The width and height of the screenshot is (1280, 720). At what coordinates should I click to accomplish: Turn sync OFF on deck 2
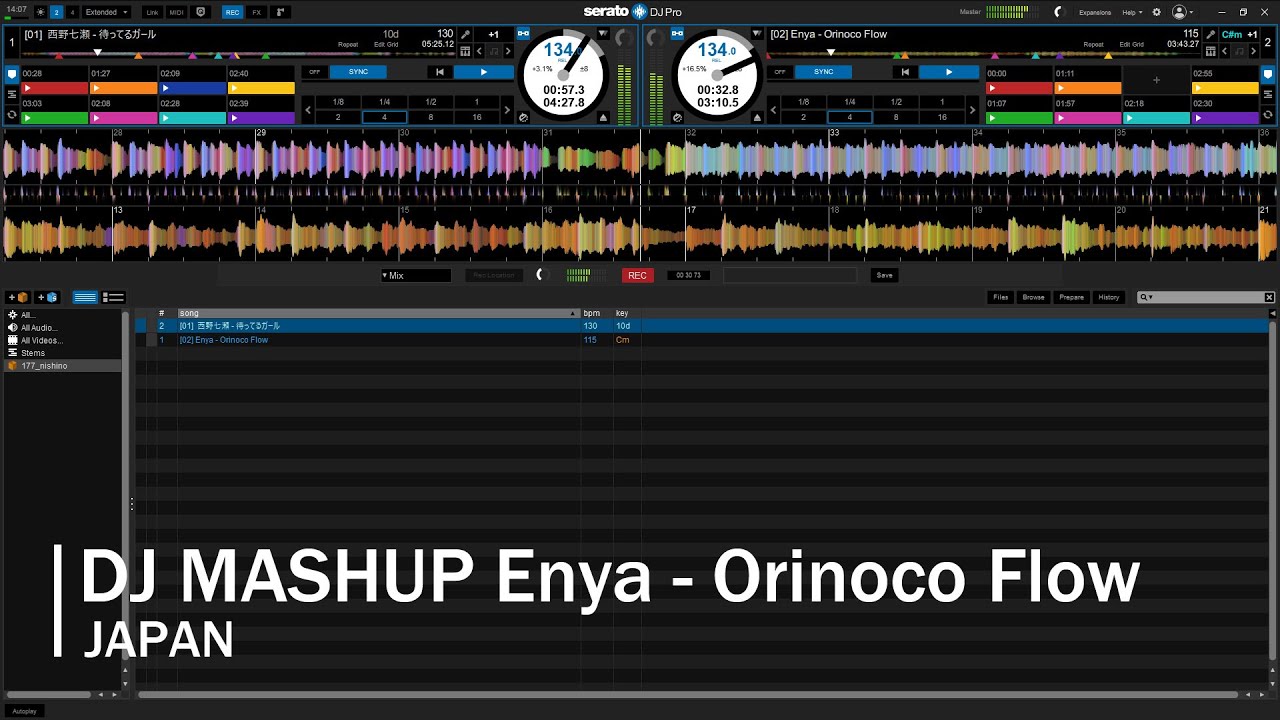pyautogui.click(x=779, y=72)
